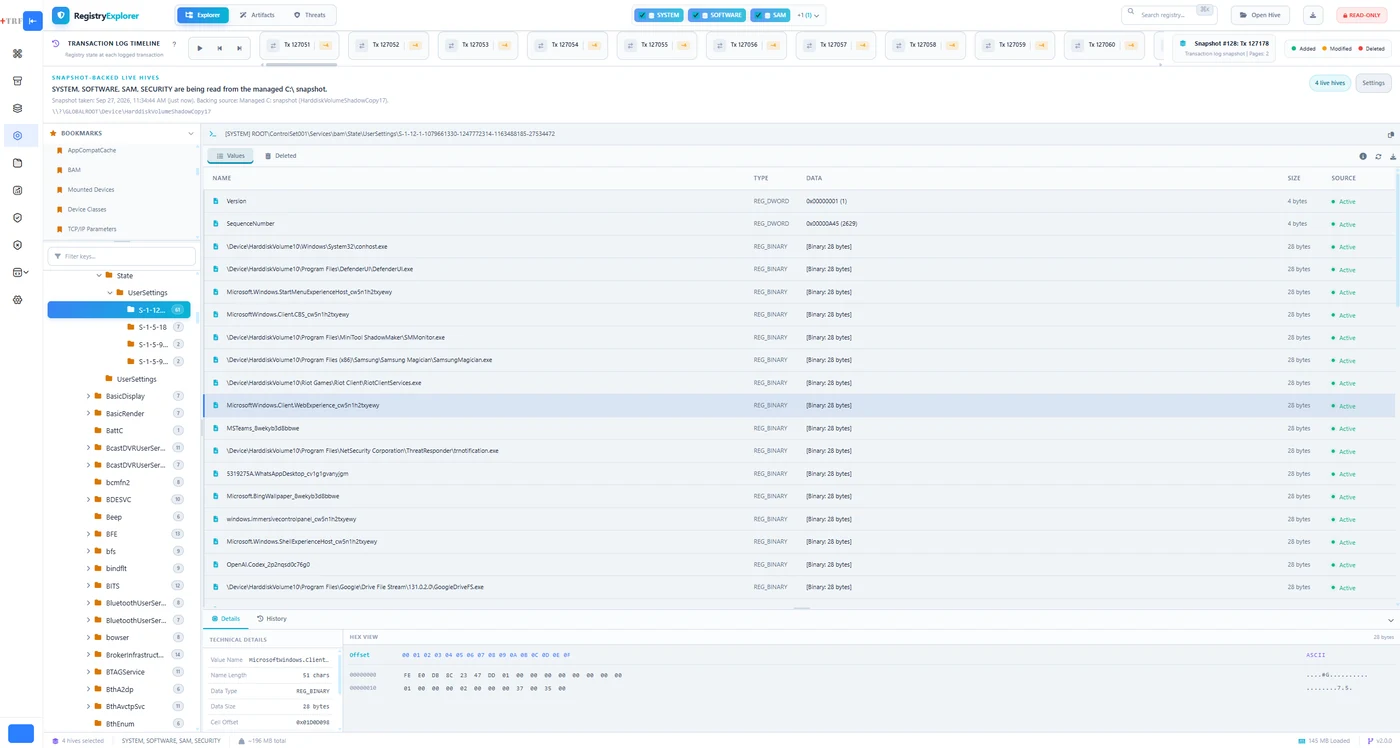Screen dimensions: 1400x748
Task: Click the copy path icon
Action: (x=1391, y=134)
